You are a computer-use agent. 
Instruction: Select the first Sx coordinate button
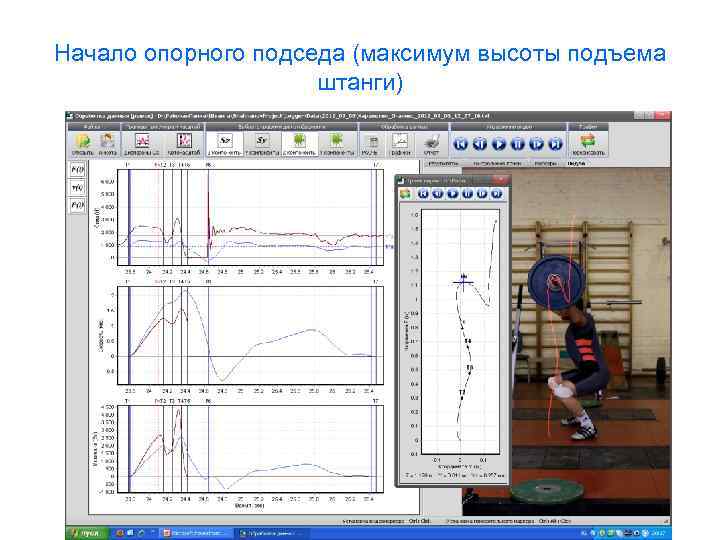click(225, 144)
